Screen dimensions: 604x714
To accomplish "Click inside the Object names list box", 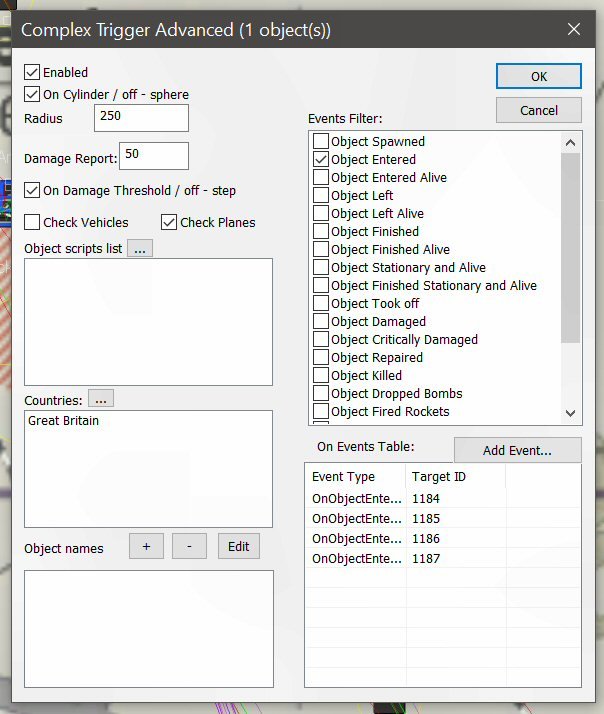I will (x=149, y=629).
